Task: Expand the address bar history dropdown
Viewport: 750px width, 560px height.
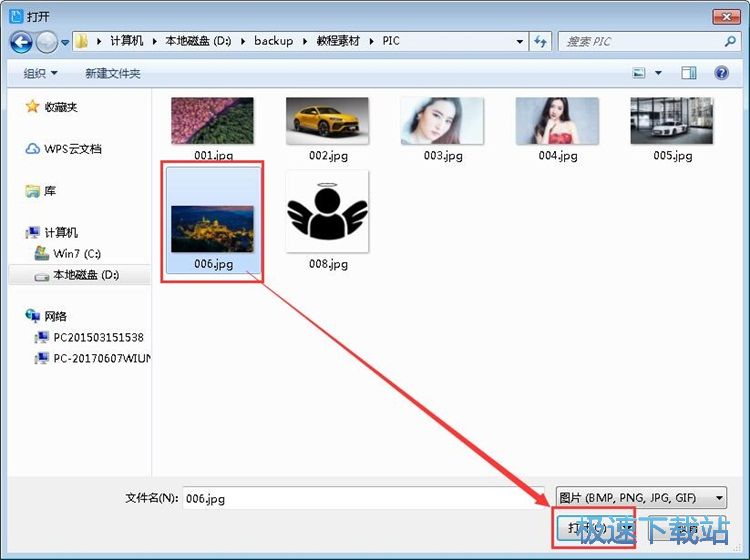Action: pyautogui.click(x=519, y=42)
